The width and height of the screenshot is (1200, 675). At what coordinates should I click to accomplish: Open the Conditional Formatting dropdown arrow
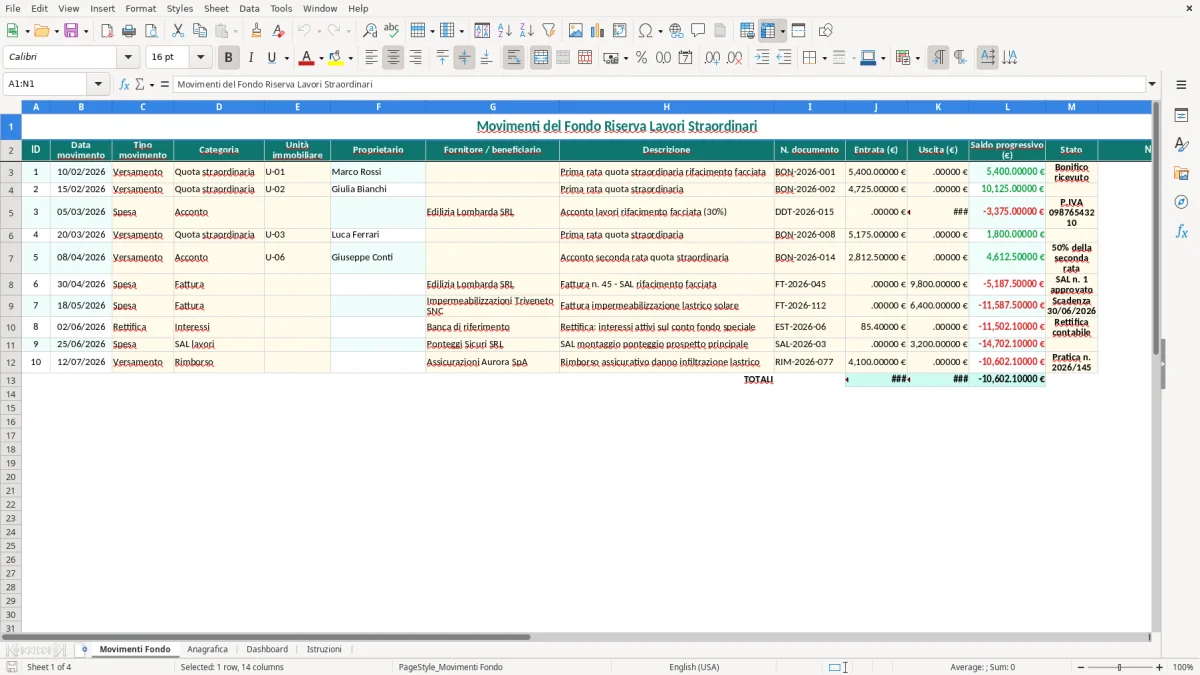(x=917, y=58)
